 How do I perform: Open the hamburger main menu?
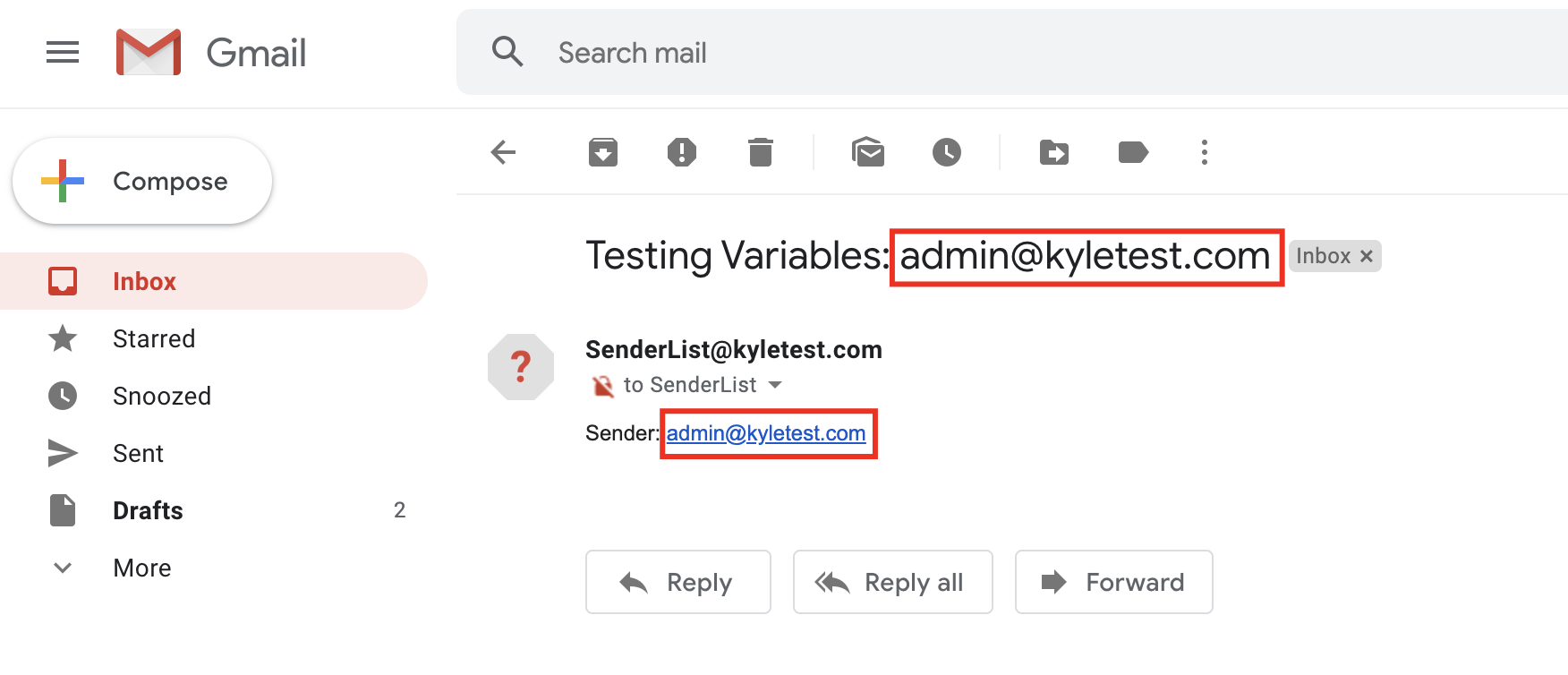[x=63, y=53]
